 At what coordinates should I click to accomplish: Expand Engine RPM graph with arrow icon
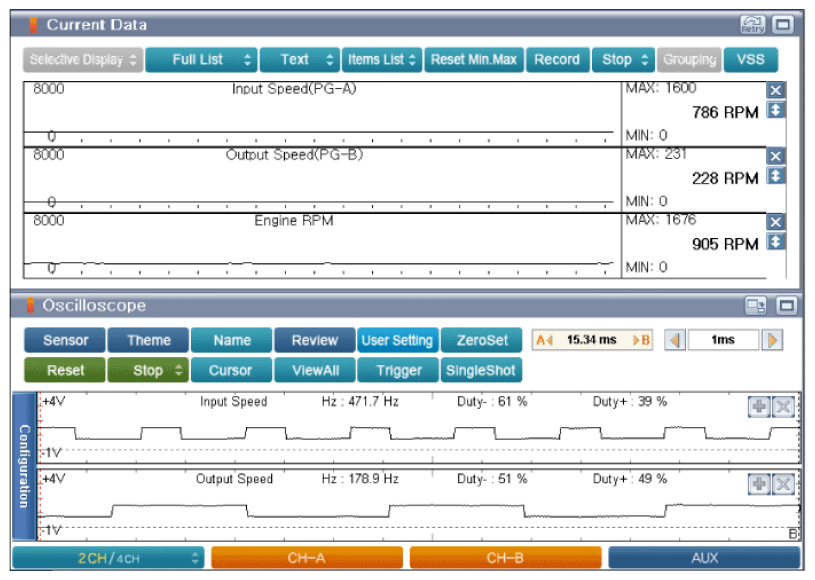pos(775,242)
